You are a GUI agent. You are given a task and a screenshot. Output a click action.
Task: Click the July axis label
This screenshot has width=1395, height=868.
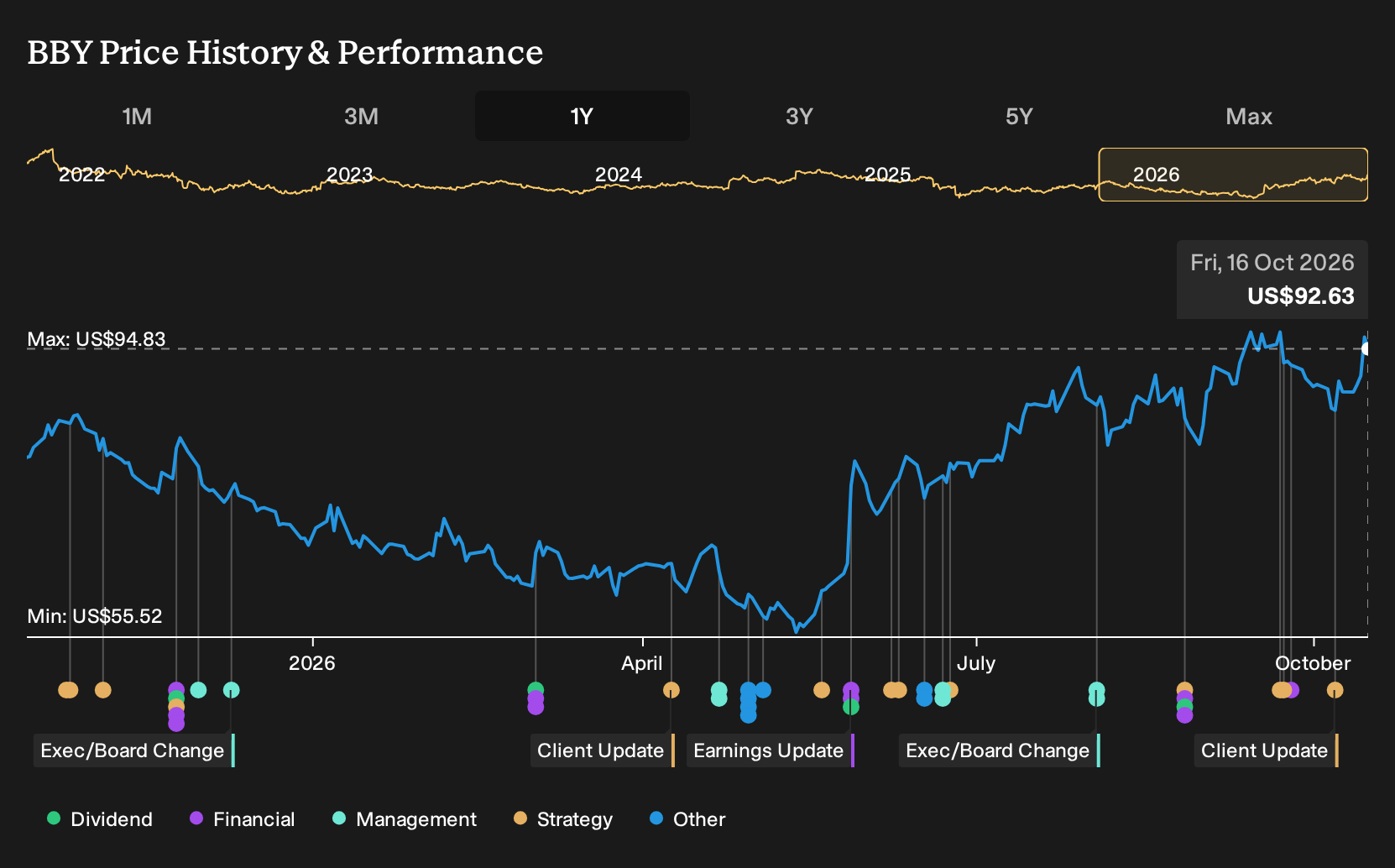coord(976,663)
